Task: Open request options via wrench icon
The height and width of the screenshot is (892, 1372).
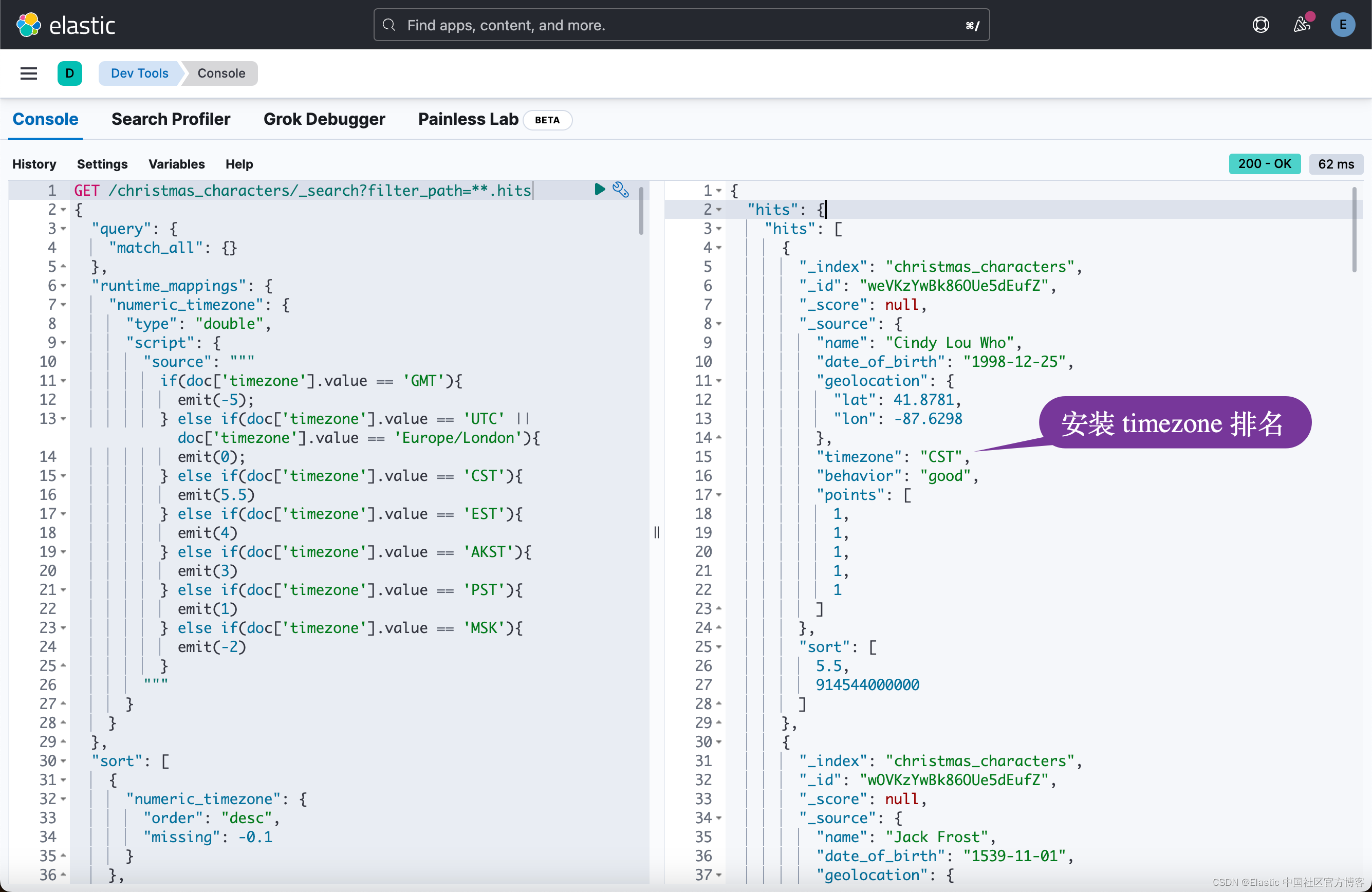Action: (x=621, y=189)
